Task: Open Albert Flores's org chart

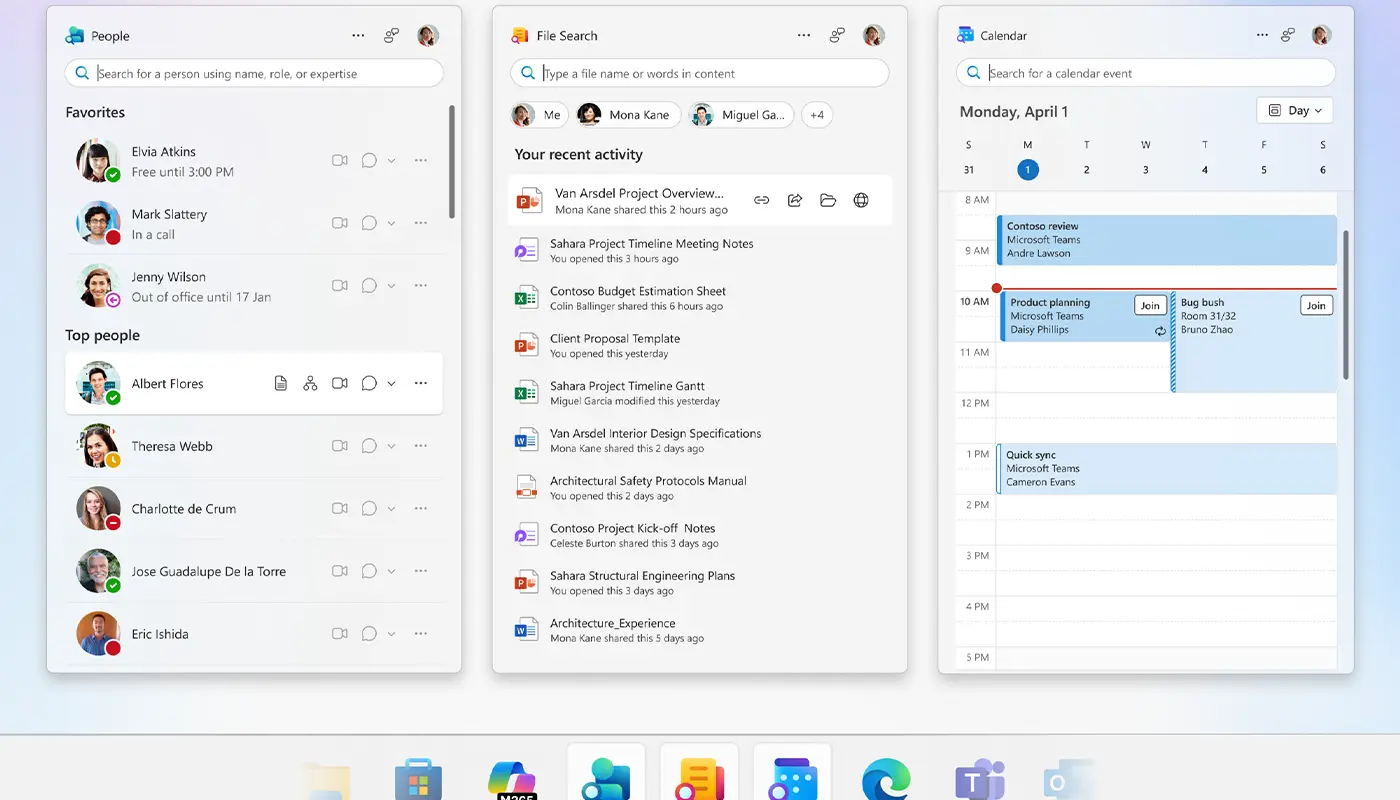Action: [x=311, y=383]
